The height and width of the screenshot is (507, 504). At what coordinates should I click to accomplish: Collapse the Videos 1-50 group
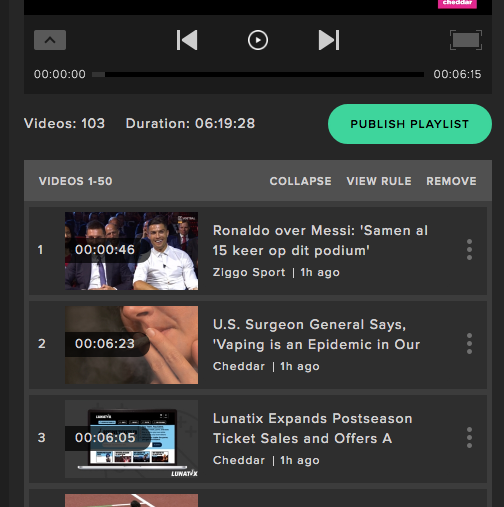tap(300, 181)
